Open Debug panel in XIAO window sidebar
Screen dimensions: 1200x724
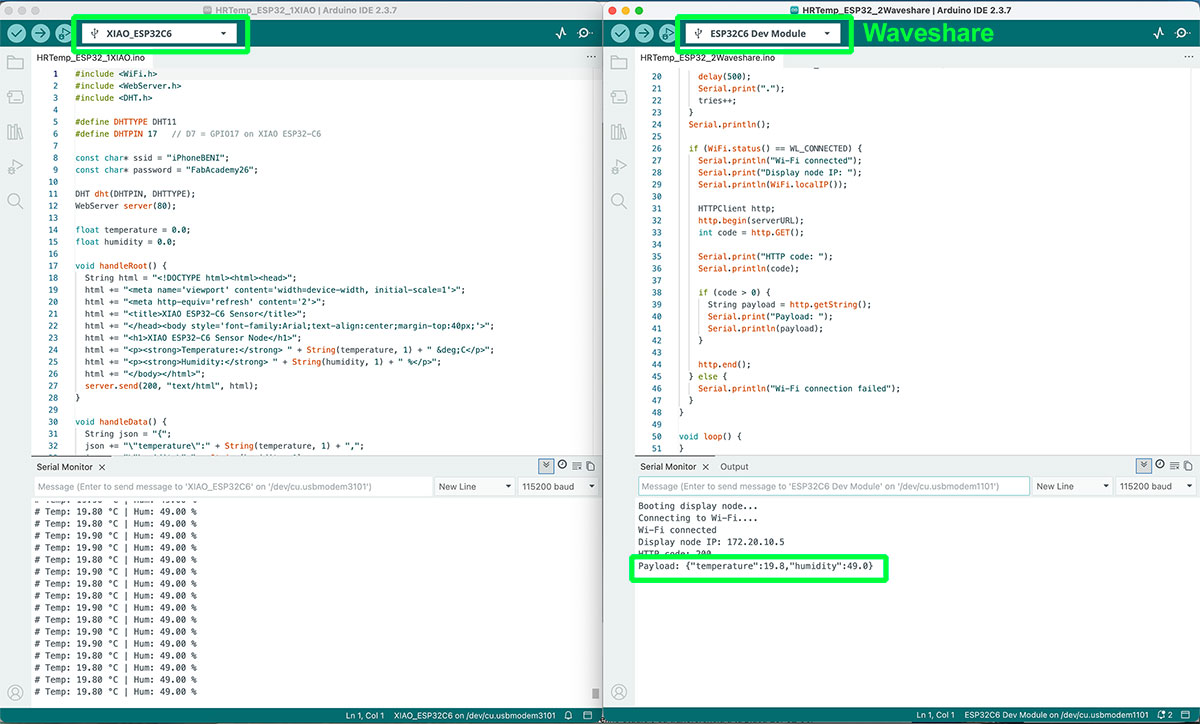click(15, 166)
